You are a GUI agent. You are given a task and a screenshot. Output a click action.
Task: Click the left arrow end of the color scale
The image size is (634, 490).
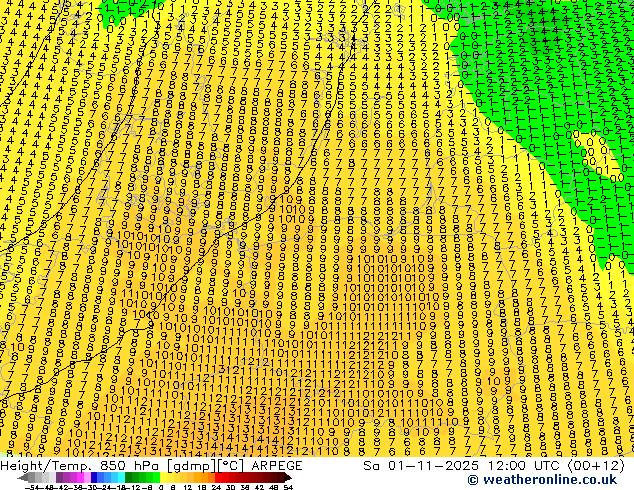pos(23,477)
